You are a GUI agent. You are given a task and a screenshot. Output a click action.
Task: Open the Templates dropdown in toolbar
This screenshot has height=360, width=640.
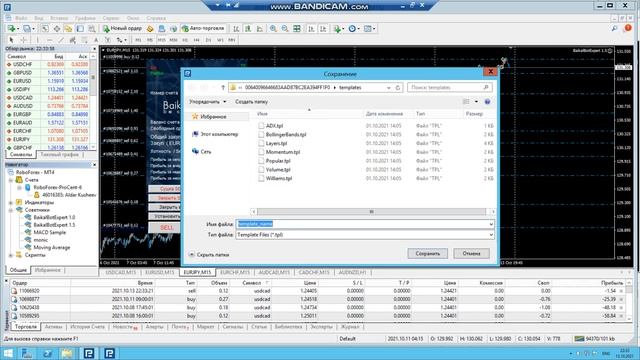click(369, 29)
